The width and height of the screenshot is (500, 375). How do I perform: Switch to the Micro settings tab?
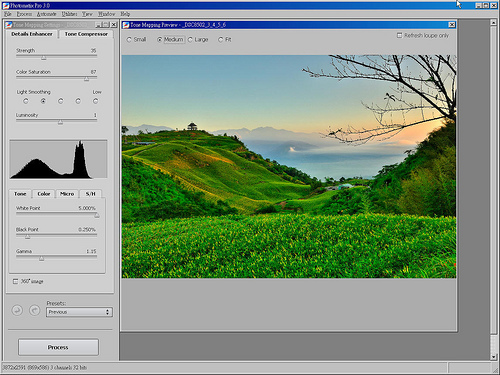pos(67,194)
